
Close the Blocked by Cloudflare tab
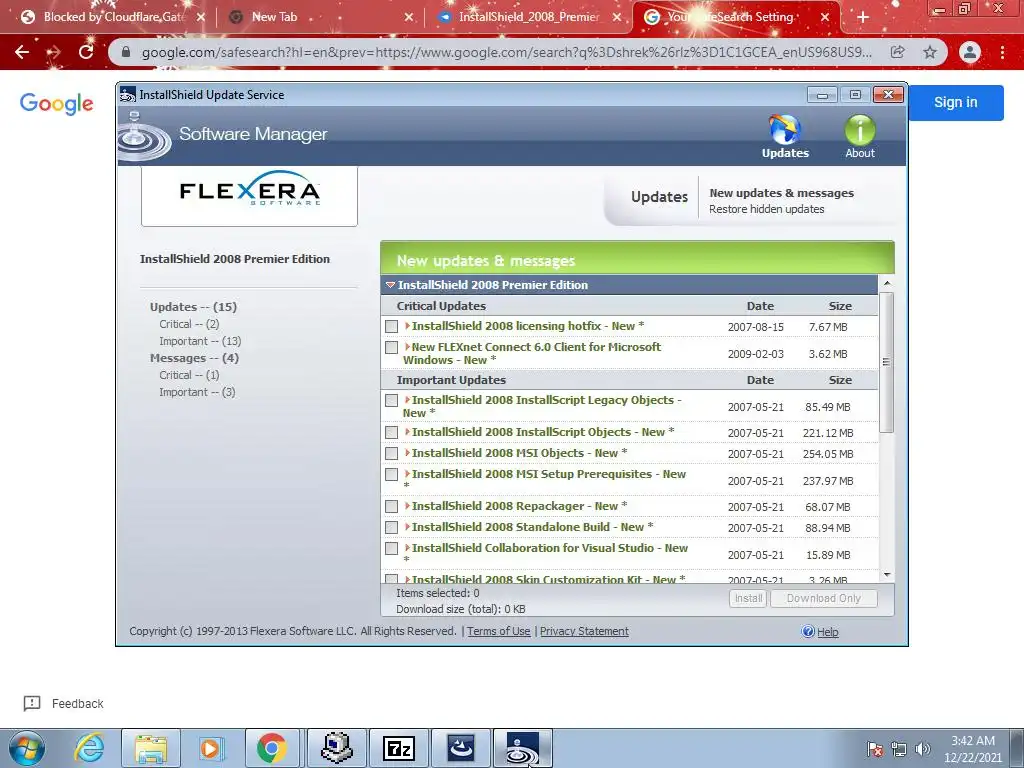pyautogui.click(x=200, y=18)
